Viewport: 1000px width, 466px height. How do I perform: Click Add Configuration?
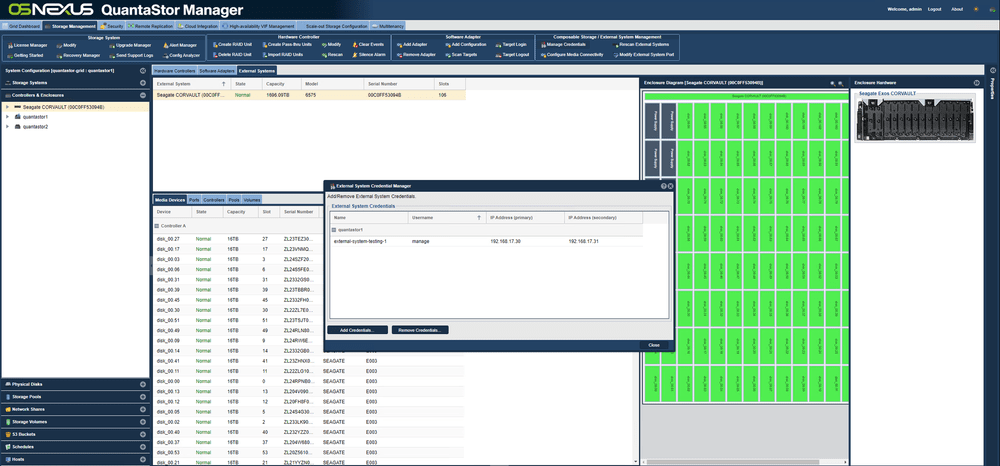tap(466, 45)
